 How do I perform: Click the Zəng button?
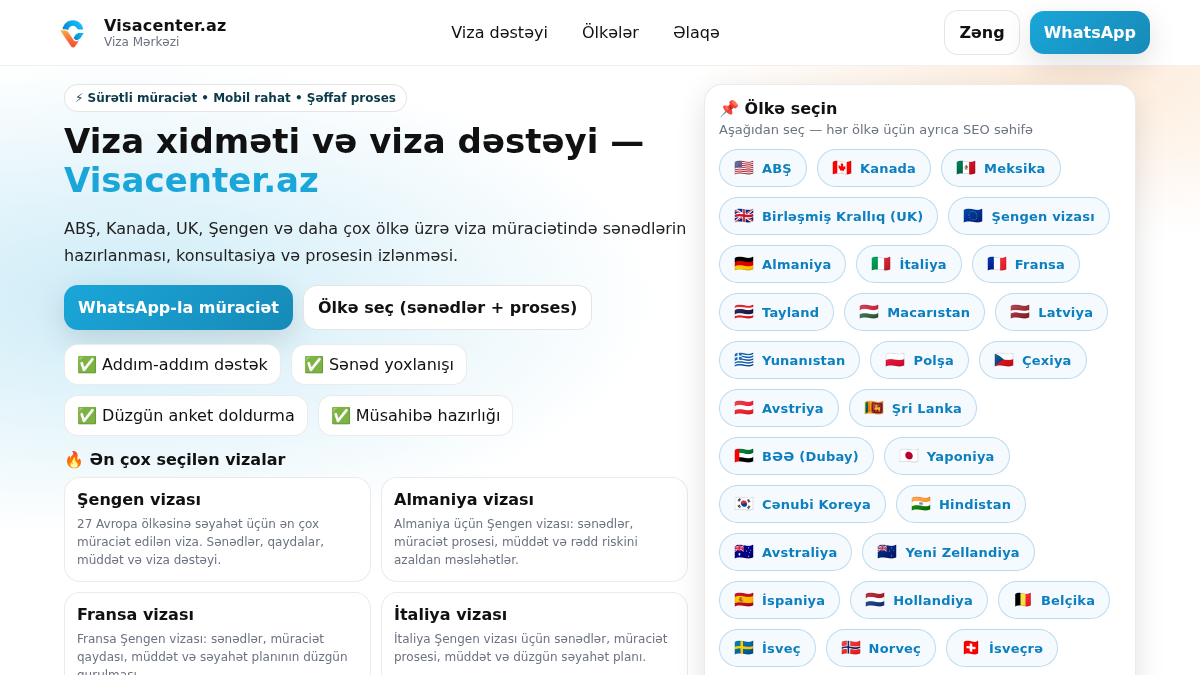tap(982, 32)
